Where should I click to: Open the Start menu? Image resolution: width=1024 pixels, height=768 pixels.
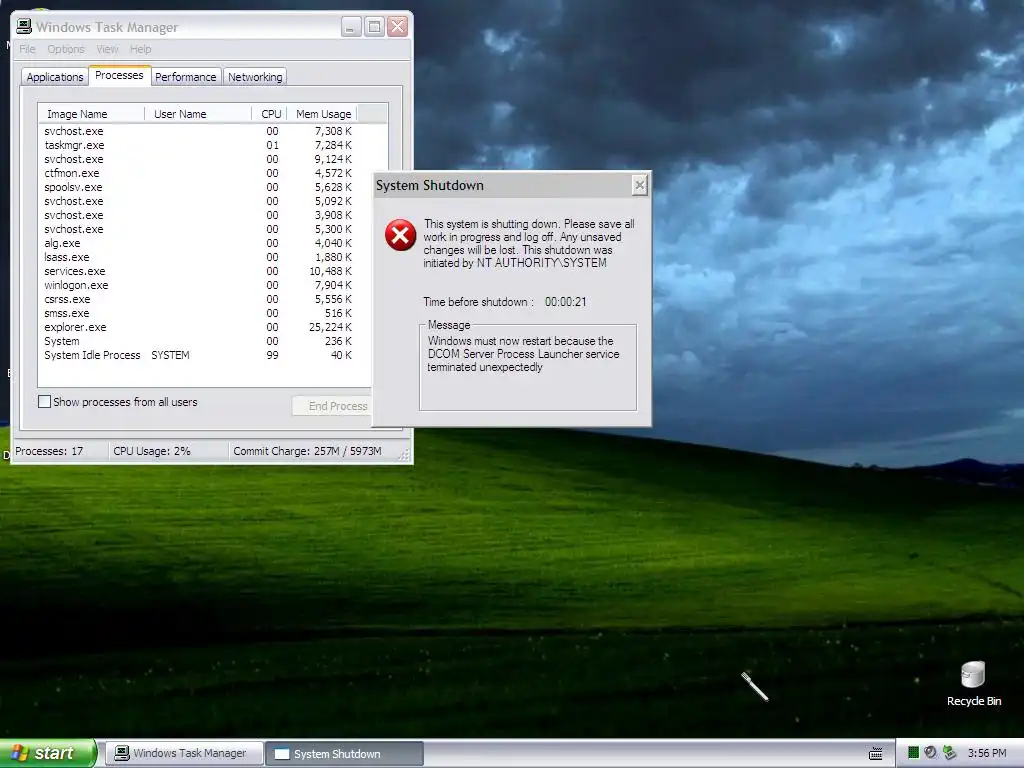48,753
